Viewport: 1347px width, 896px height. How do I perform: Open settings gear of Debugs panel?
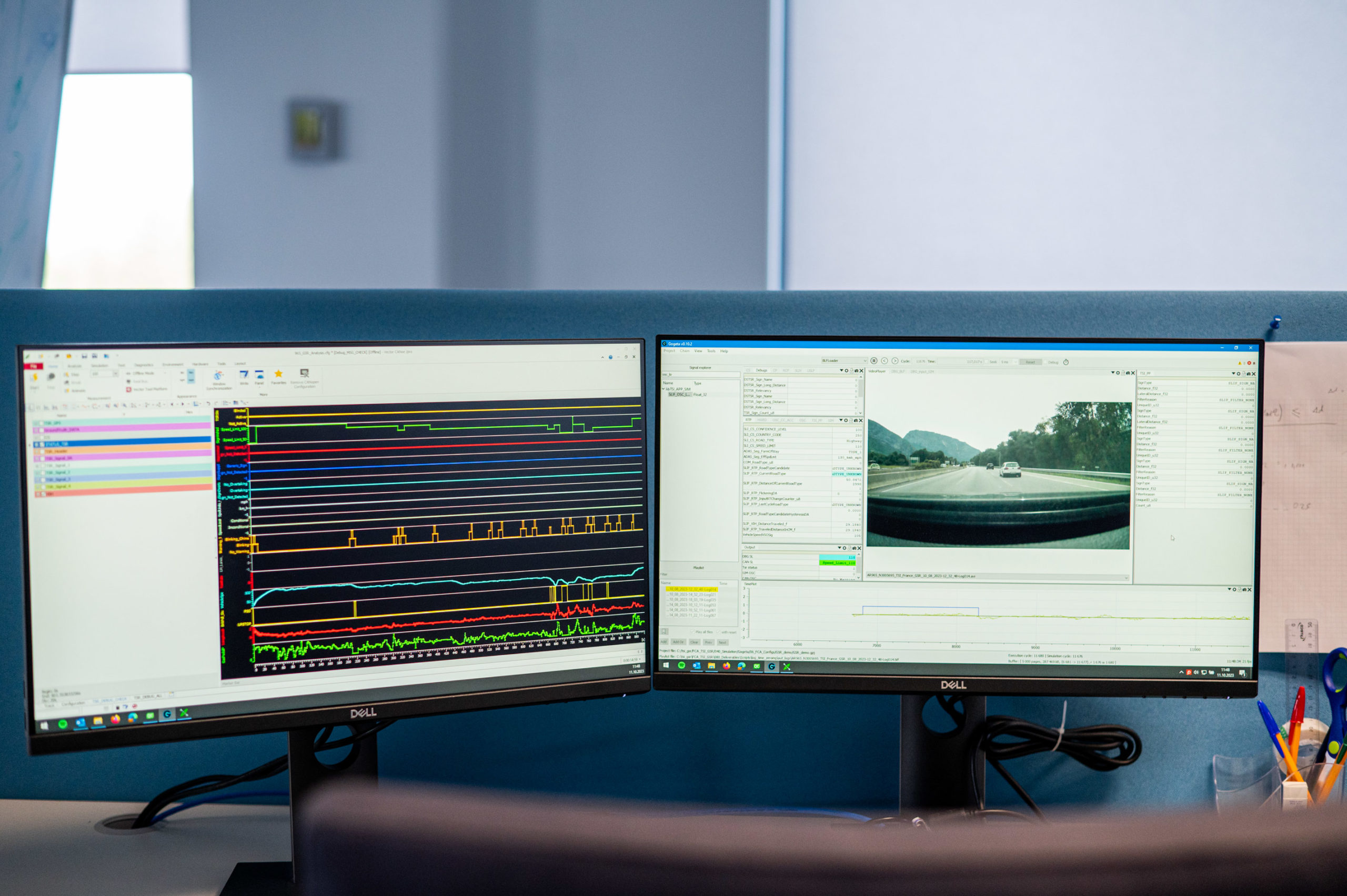click(x=847, y=371)
